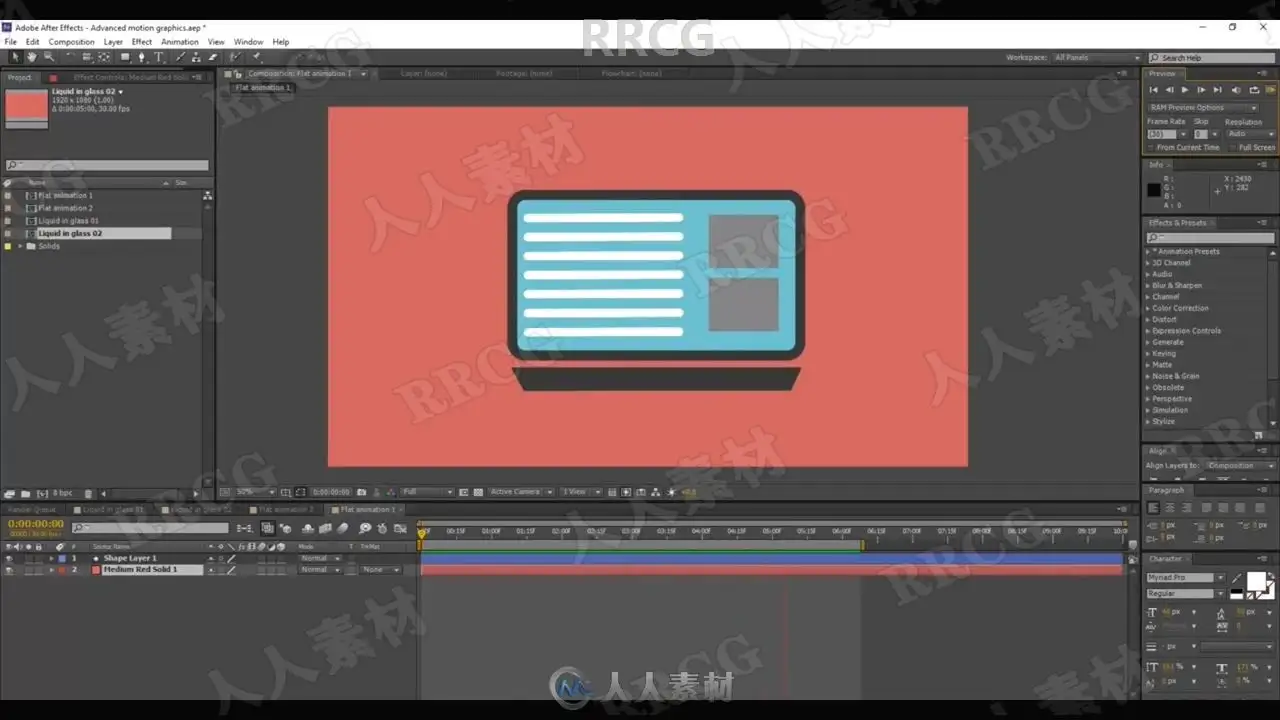Select the Selection arrow tool
Screen dimensions: 1280x720
(x=14, y=57)
